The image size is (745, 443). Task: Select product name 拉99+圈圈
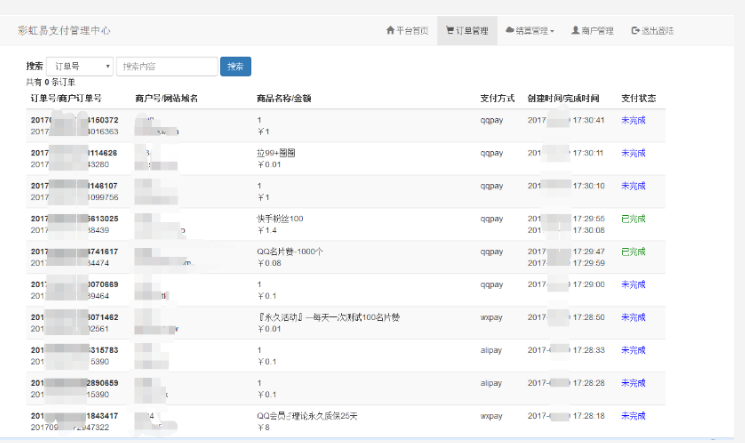click(276, 153)
